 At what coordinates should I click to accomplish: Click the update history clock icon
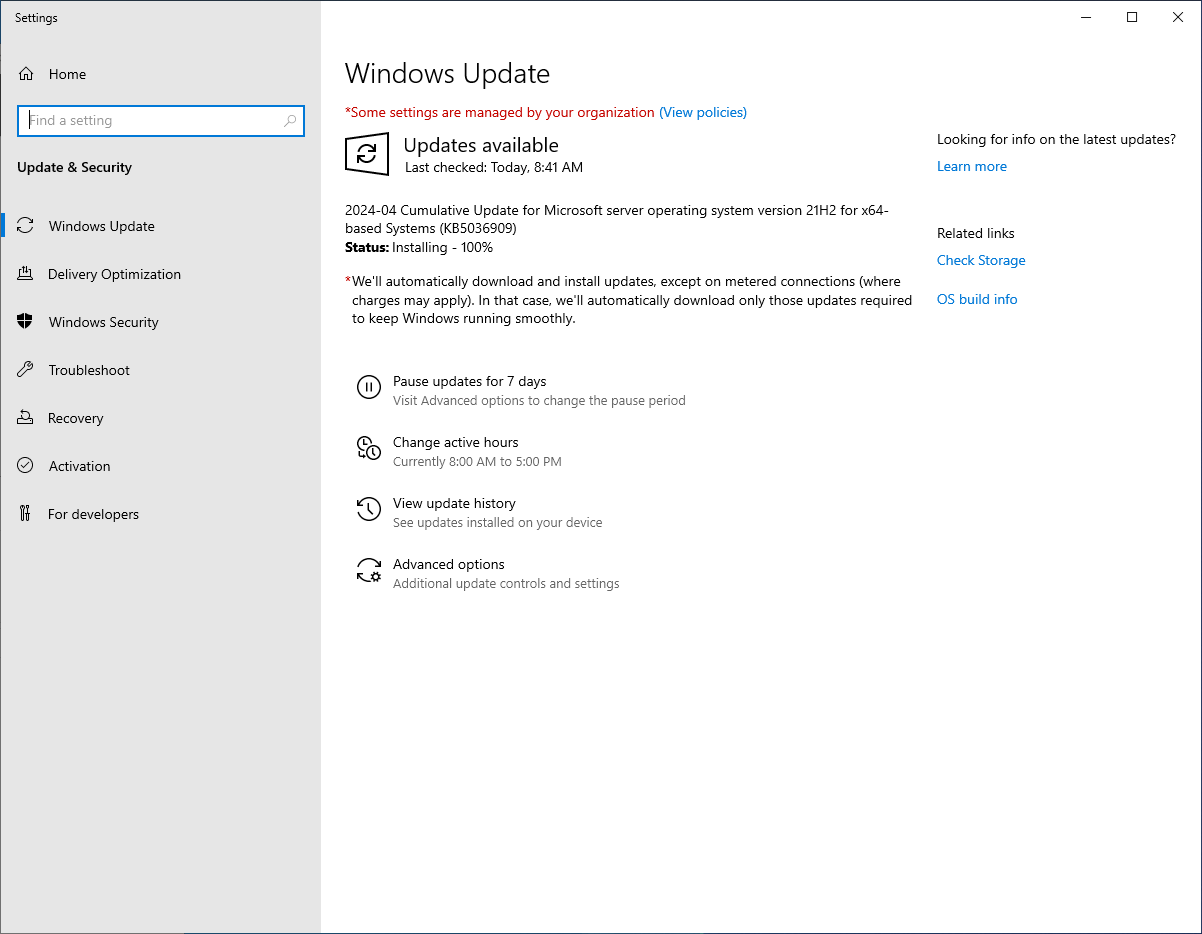369,509
